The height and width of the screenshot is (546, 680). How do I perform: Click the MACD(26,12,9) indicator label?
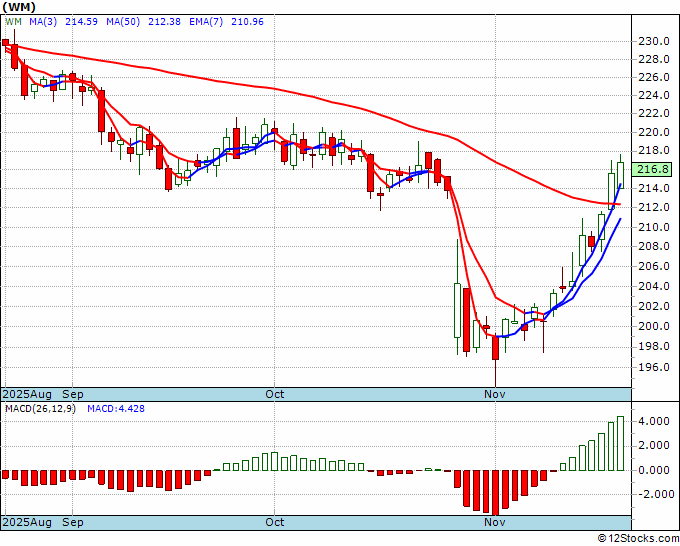click(x=40, y=409)
